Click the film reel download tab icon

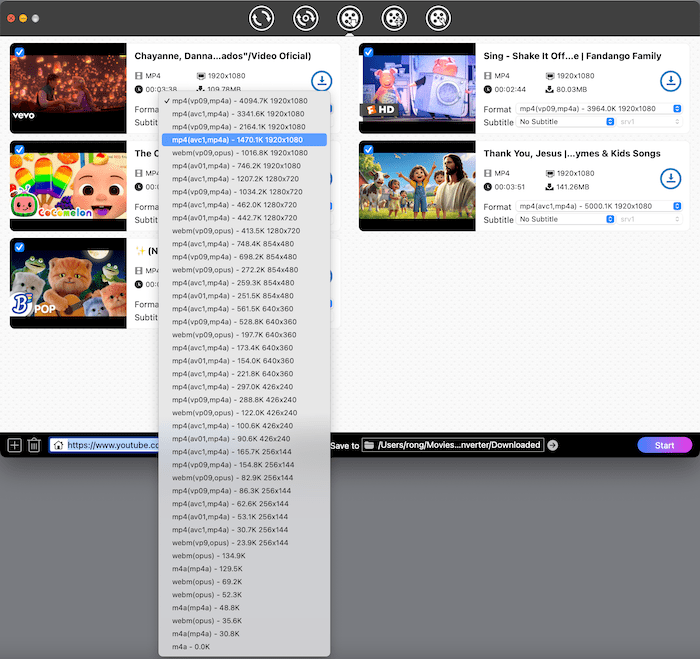coord(349,18)
